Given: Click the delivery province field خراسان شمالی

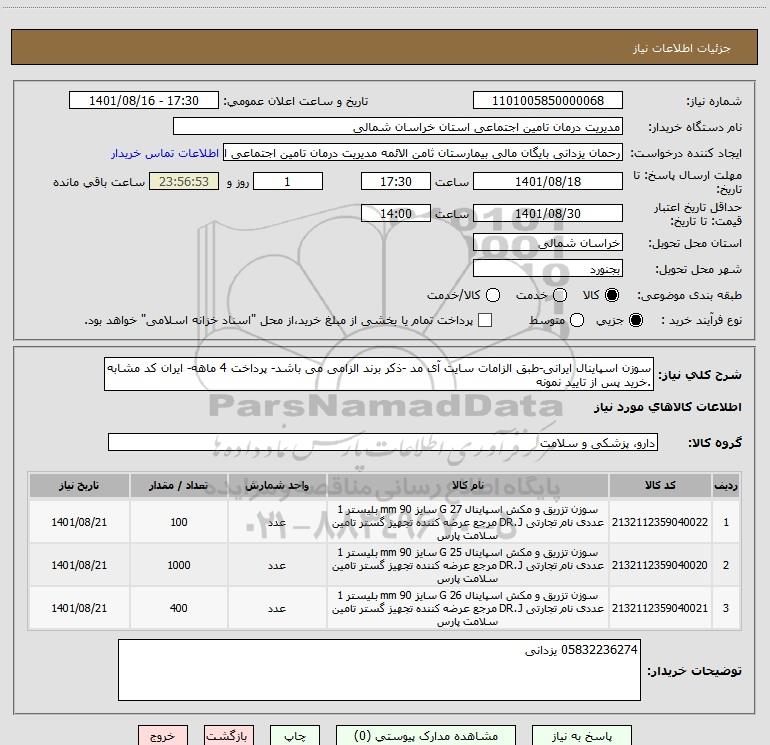Looking at the screenshot, I should tap(548, 243).
